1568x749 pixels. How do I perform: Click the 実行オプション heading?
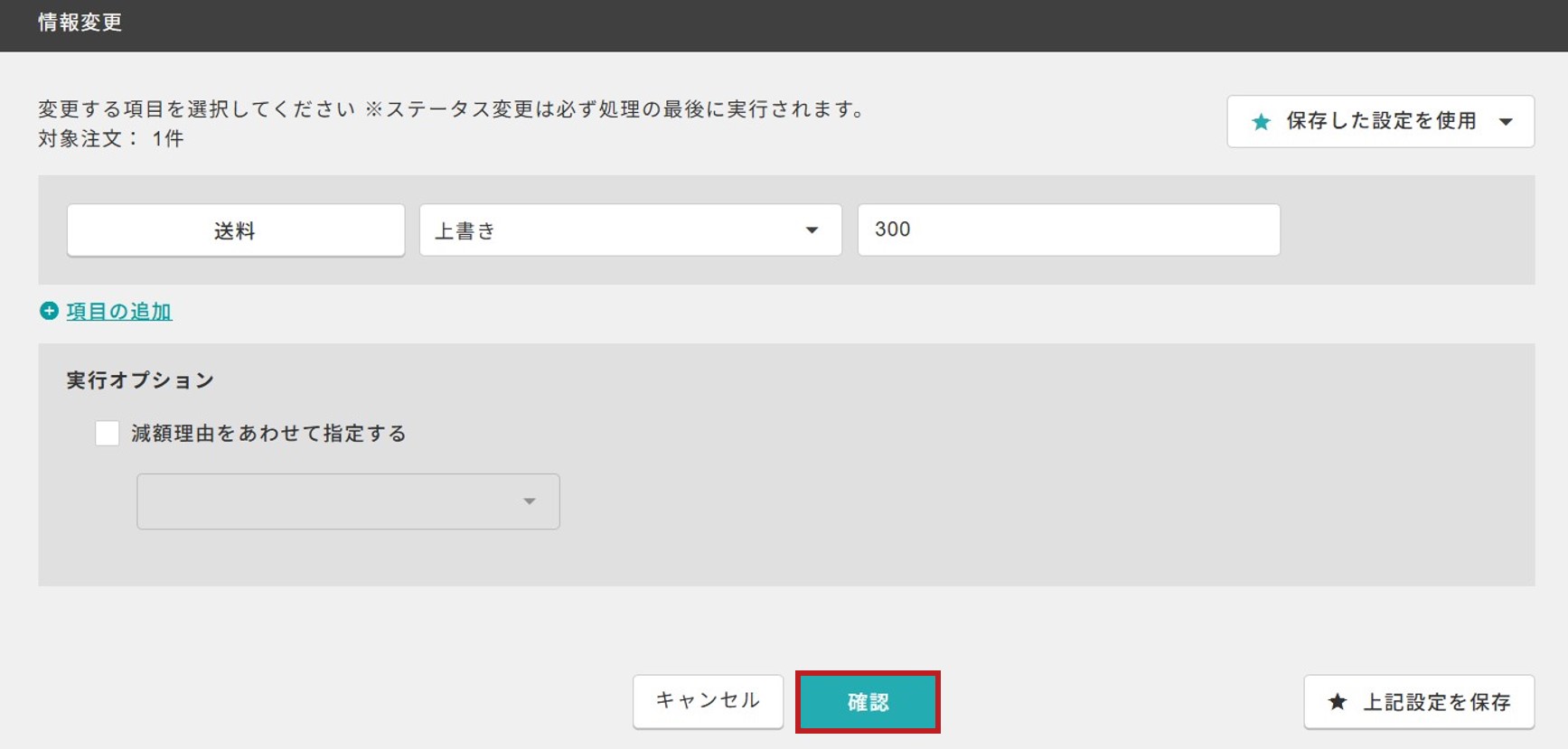140,380
